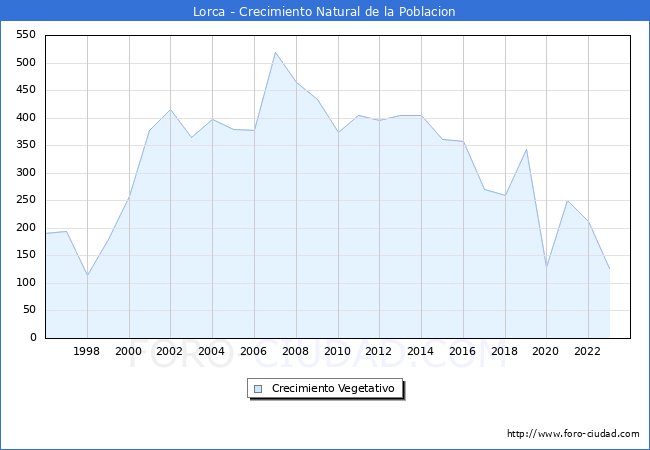Click the 2002 peak data point

tap(170, 110)
